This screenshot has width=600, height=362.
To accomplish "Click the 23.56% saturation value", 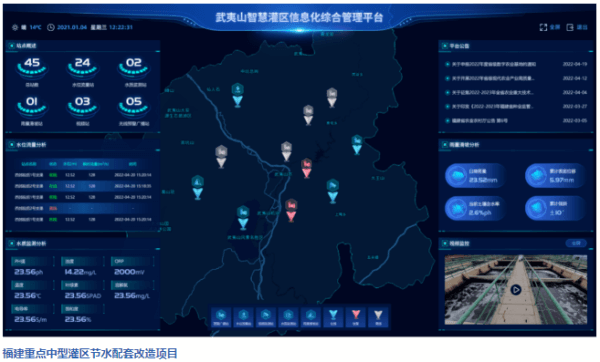I will 78,320.
